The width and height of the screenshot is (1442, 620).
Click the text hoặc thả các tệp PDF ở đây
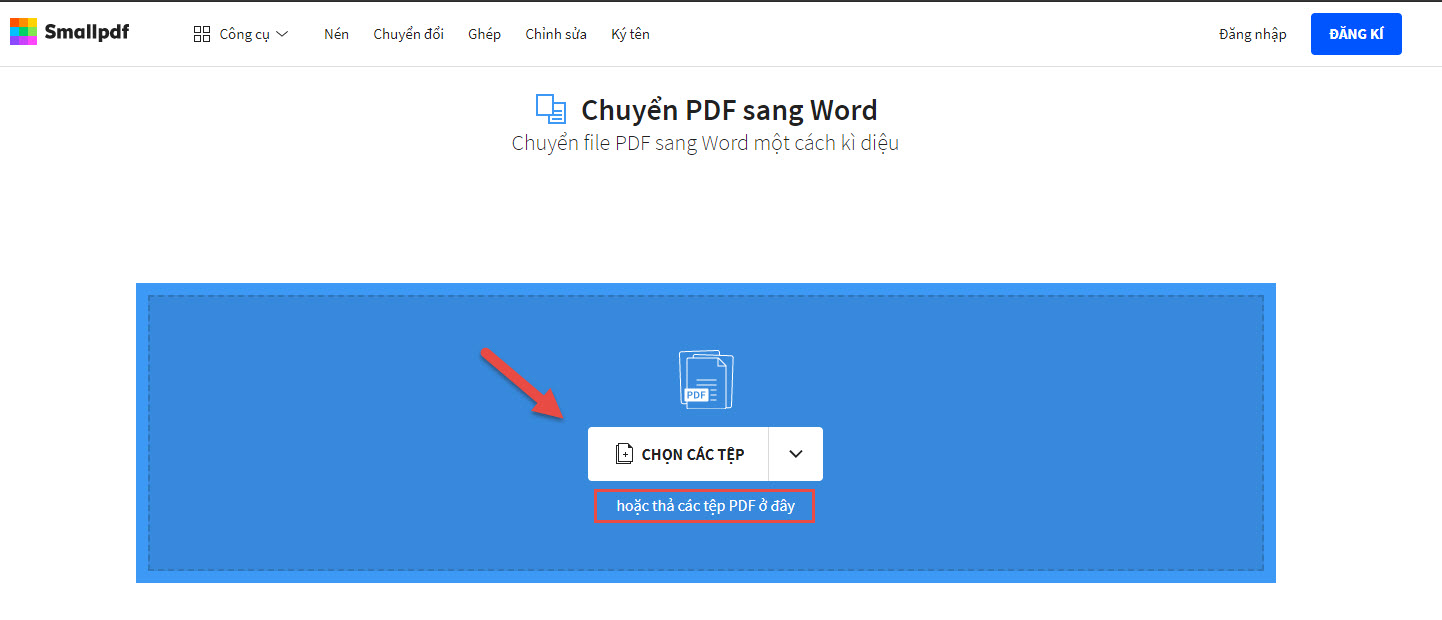tap(705, 506)
